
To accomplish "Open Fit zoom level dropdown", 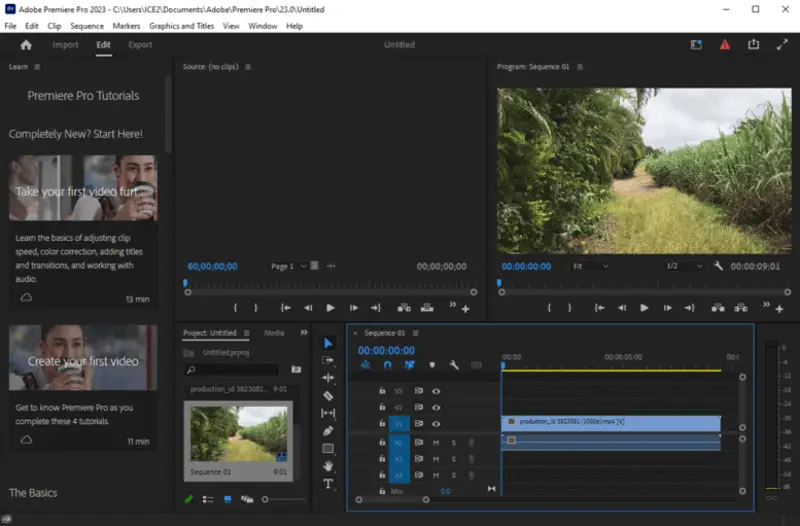I will [590, 266].
